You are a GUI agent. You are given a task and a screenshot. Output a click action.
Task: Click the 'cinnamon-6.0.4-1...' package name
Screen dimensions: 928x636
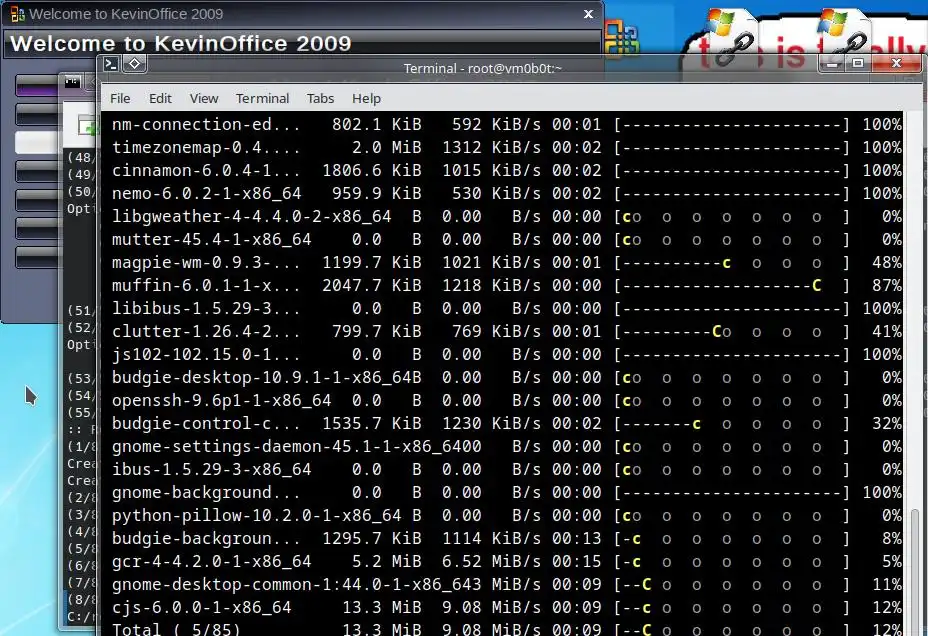(x=206, y=170)
